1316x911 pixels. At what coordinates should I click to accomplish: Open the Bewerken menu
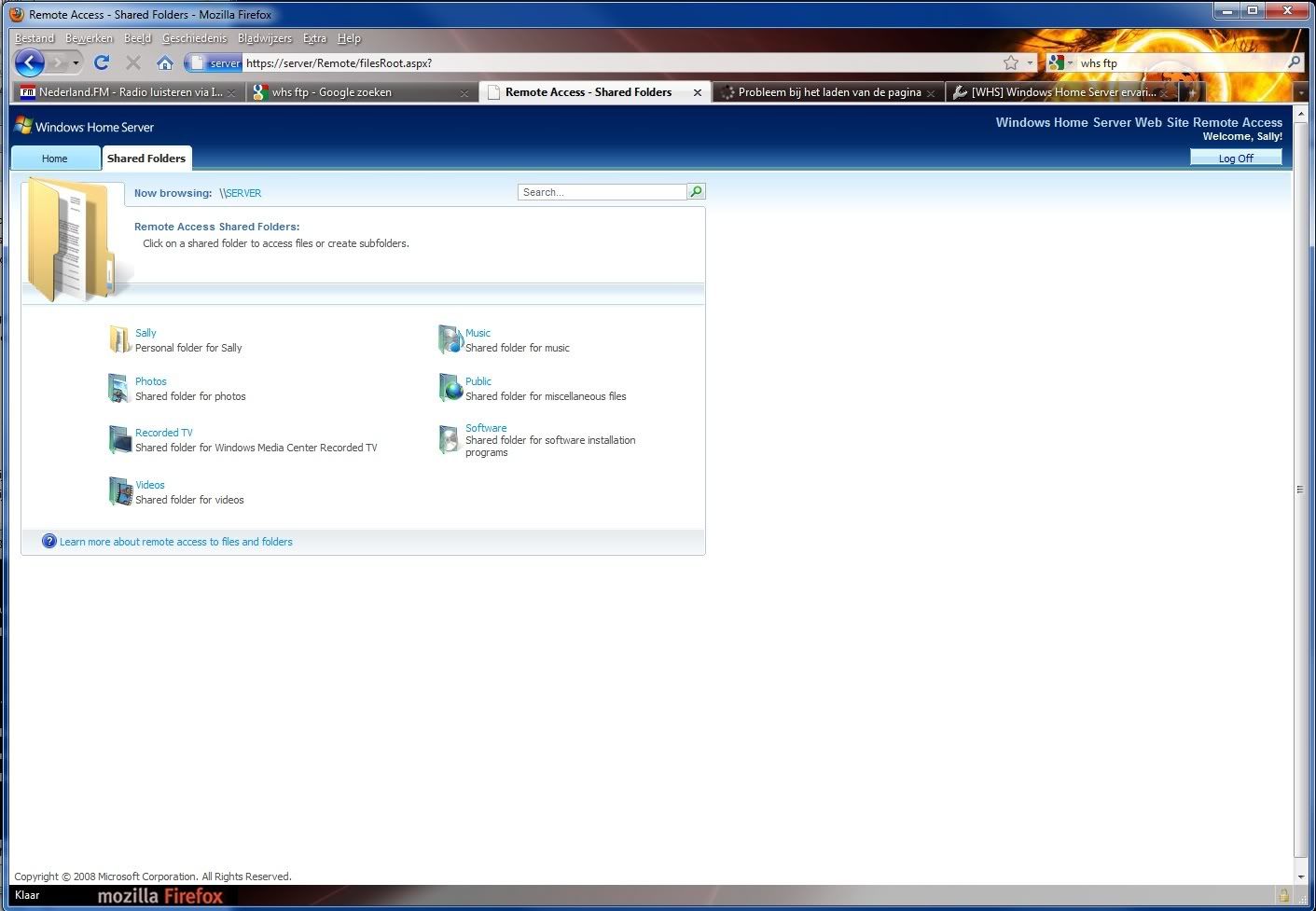point(89,38)
